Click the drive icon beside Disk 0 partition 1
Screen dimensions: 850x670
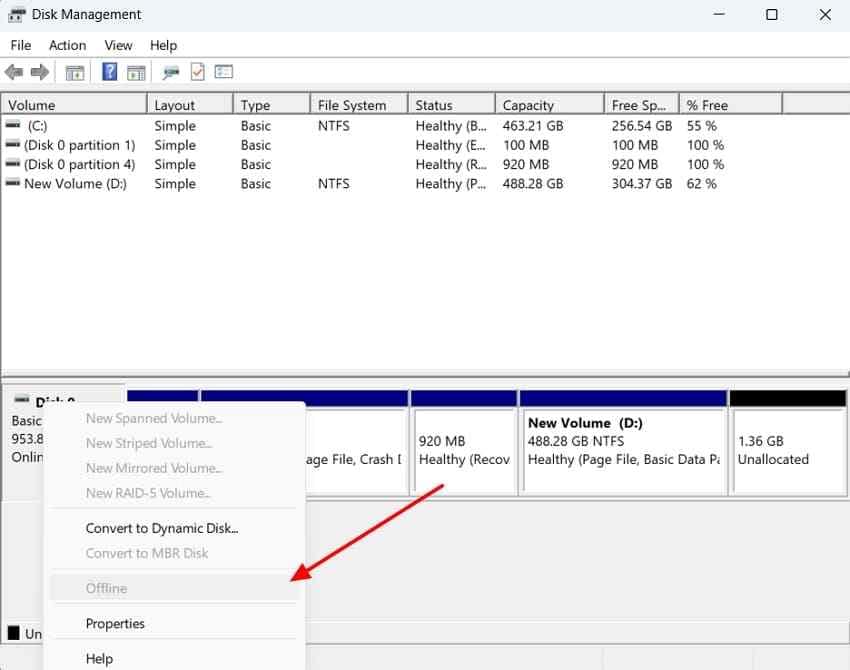click(13, 144)
